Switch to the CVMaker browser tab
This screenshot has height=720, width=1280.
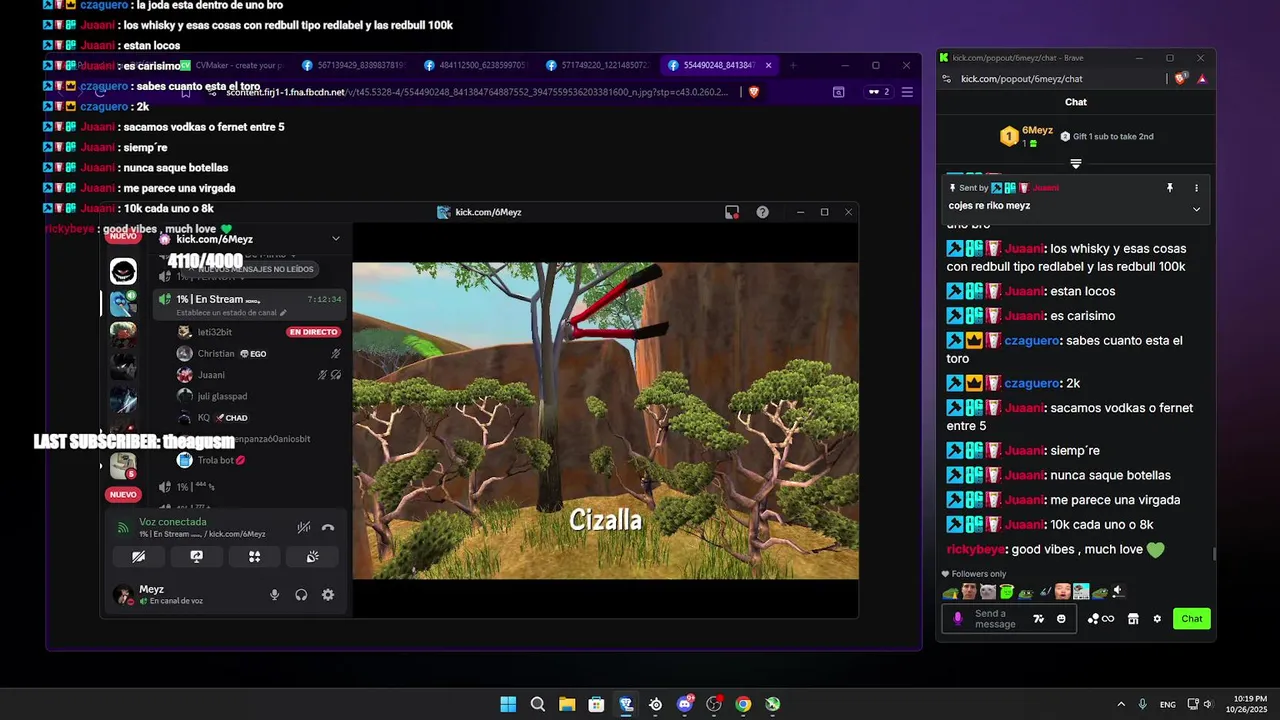tap(231, 65)
